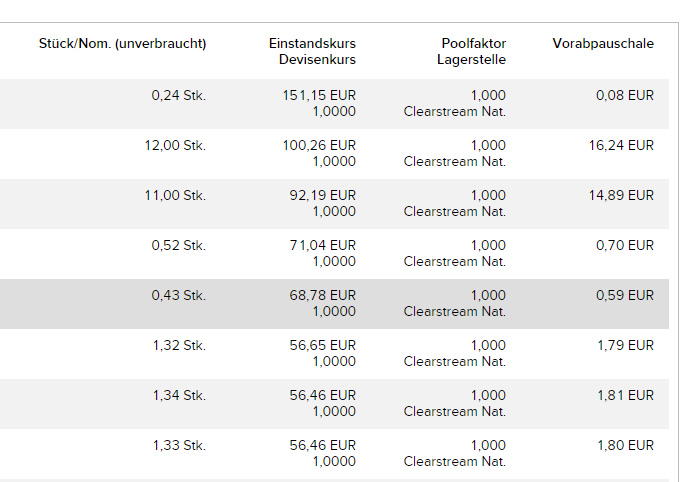The width and height of the screenshot is (684, 482).
Task: Select the 1,79 EUR Vorabpauschale amount
Action: coord(625,346)
